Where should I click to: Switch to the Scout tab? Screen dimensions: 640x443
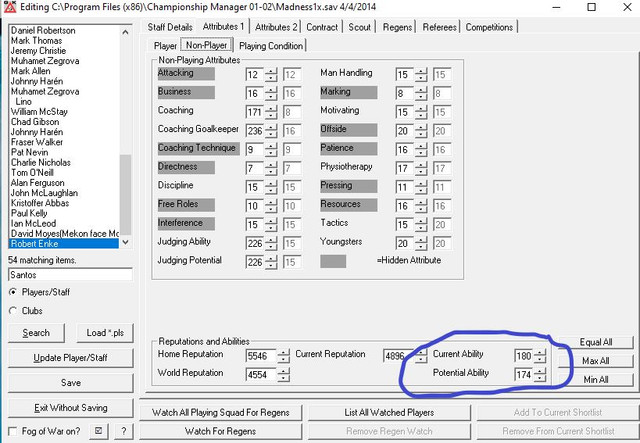[x=360, y=27]
